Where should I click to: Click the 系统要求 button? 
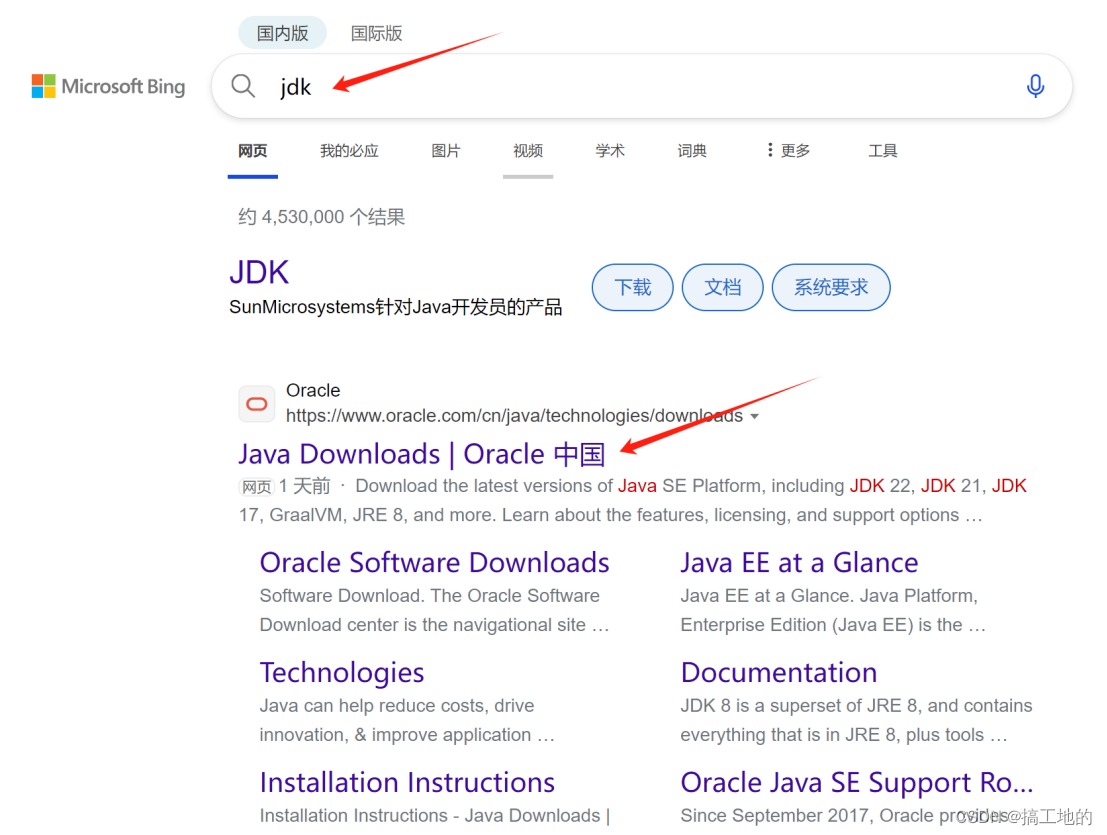tap(831, 287)
